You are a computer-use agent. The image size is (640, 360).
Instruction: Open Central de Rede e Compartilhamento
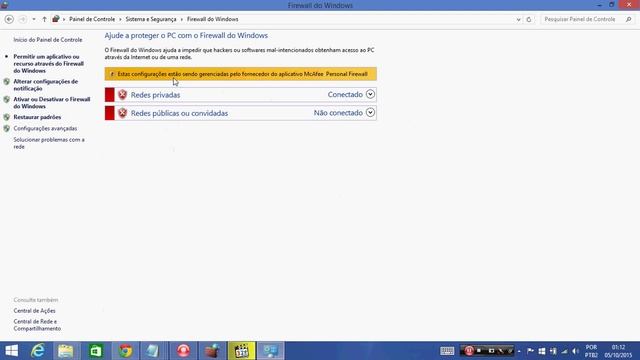[37, 325]
